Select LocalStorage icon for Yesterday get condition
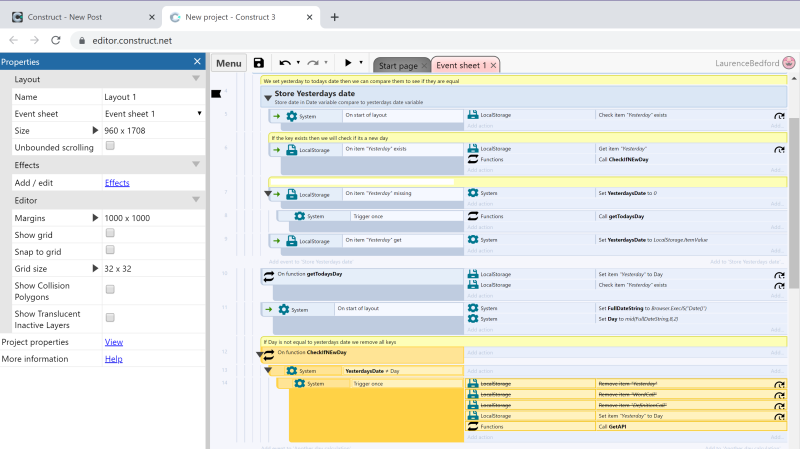 coord(291,241)
